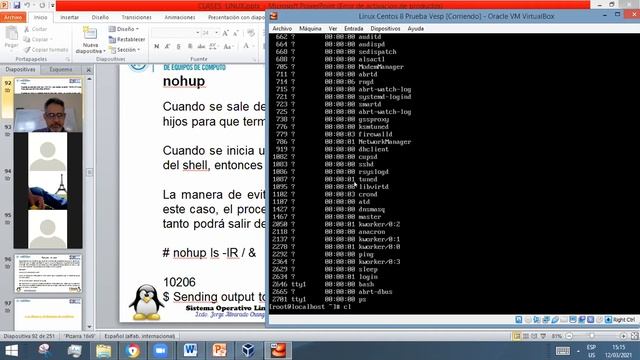Viewport: 640px width, 360px height.
Task: Click the Copiar formato brush button
Action: tap(46, 49)
